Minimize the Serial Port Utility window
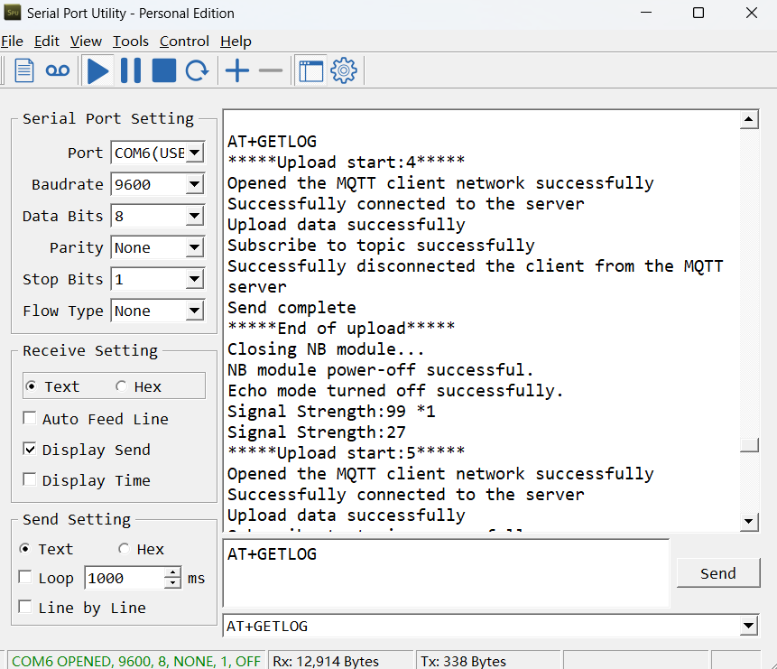This screenshot has height=669, width=777. (646, 12)
